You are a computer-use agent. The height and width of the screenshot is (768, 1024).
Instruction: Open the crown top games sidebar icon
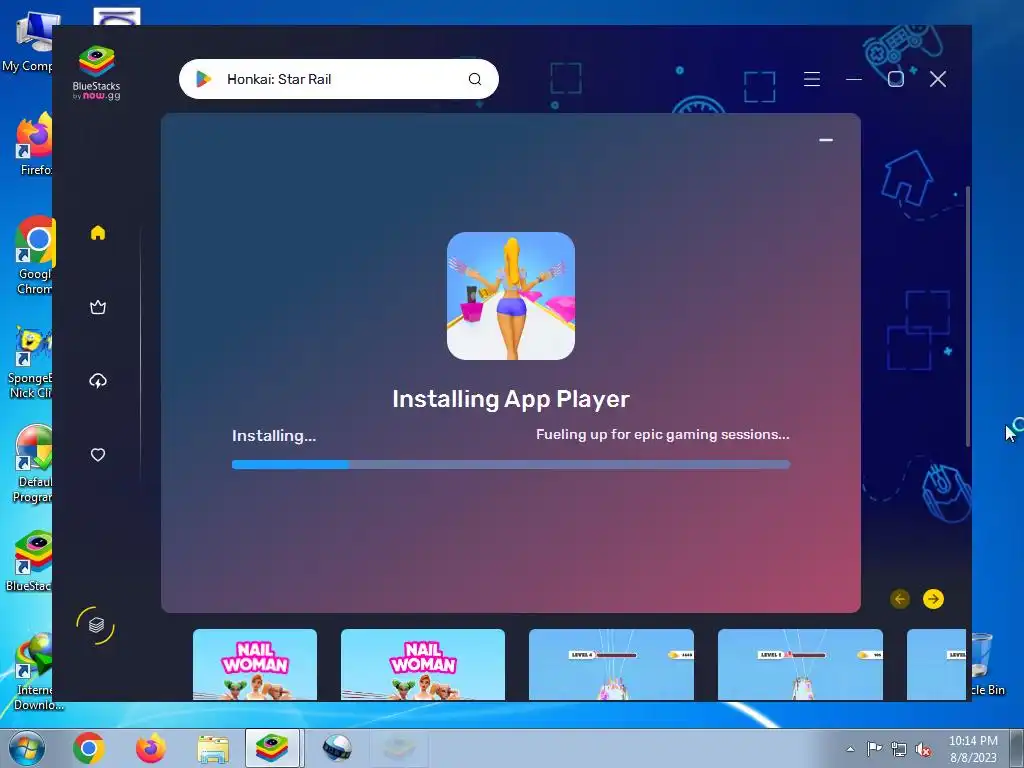pyautogui.click(x=98, y=307)
